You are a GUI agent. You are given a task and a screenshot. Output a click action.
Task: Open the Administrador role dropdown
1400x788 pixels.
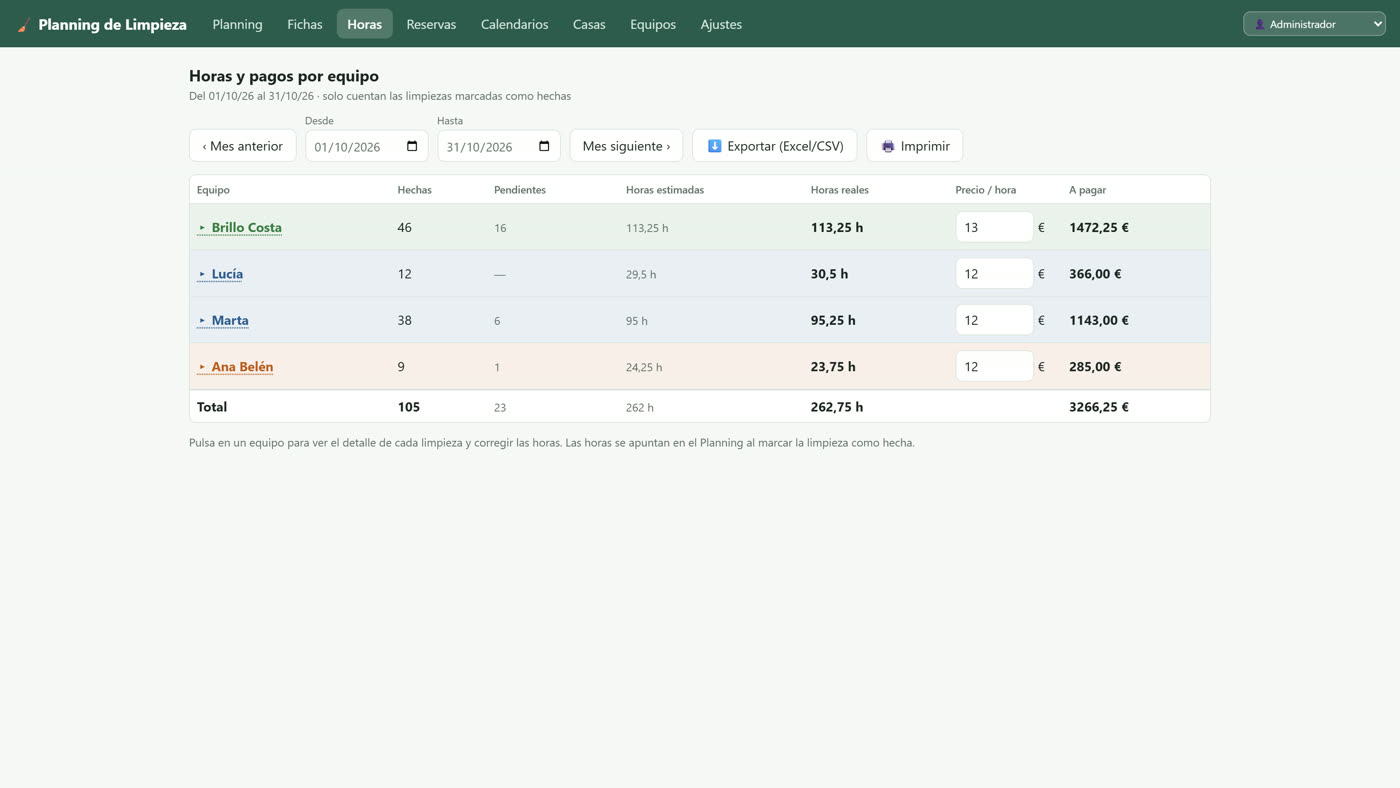pyautogui.click(x=1314, y=24)
